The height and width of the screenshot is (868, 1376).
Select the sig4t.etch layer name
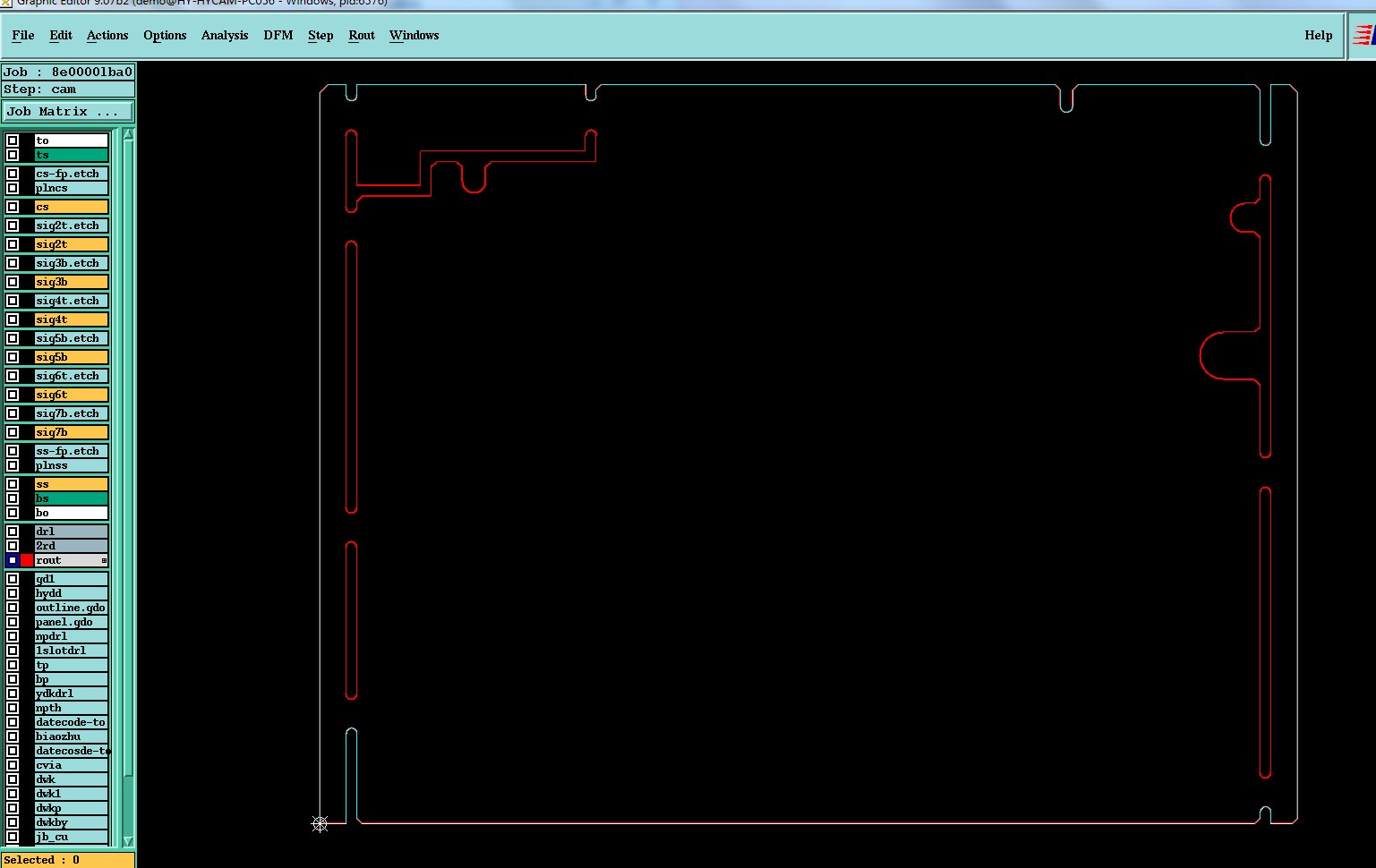click(x=72, y=301)
